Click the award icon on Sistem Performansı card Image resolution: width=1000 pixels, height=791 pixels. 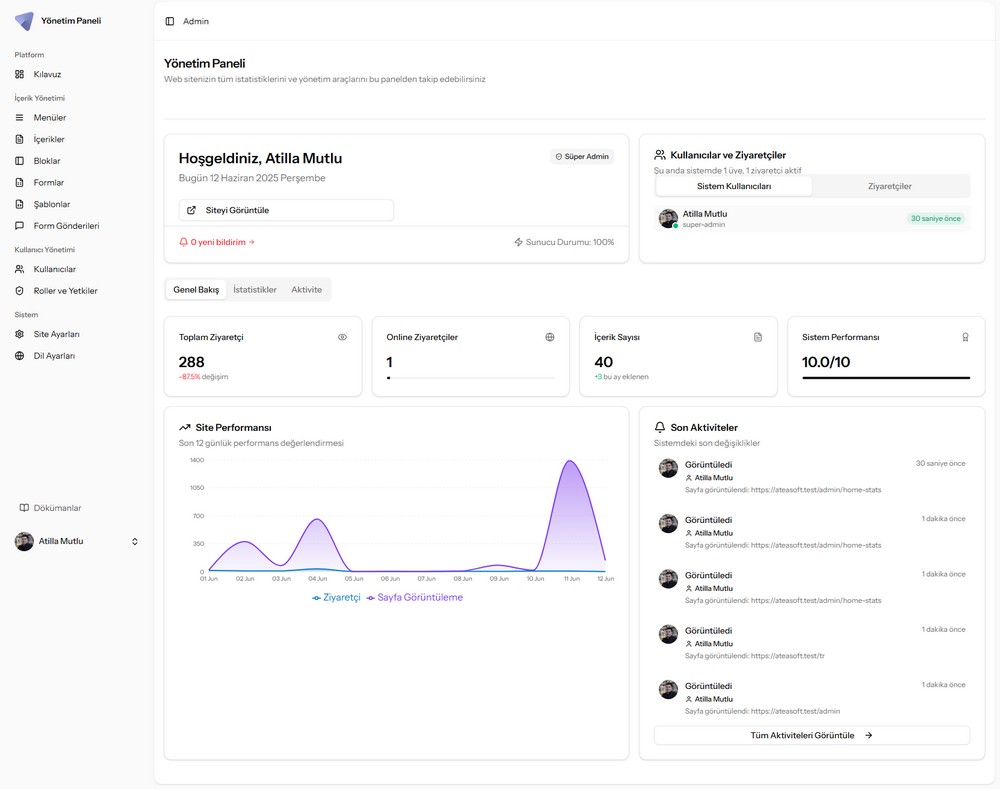pos(965,337)
